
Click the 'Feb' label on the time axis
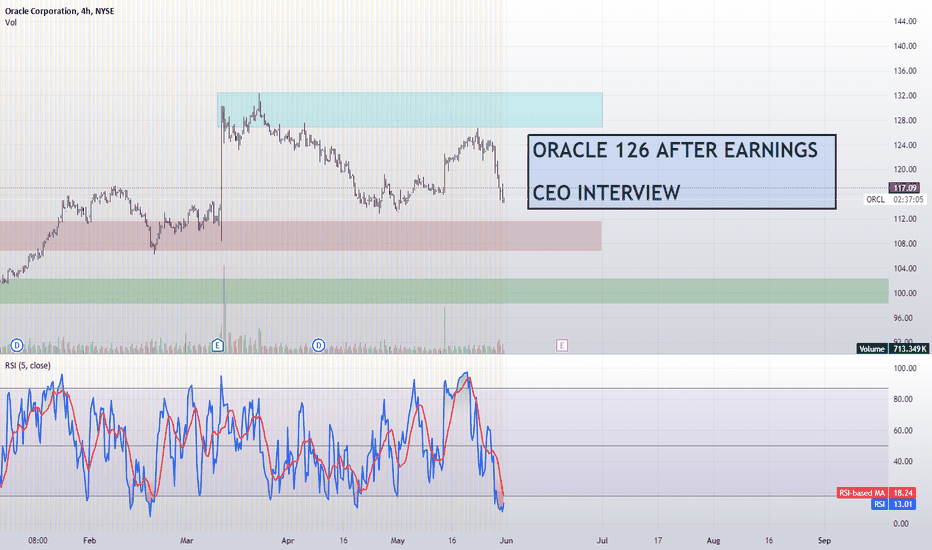(x=89, y=540)
